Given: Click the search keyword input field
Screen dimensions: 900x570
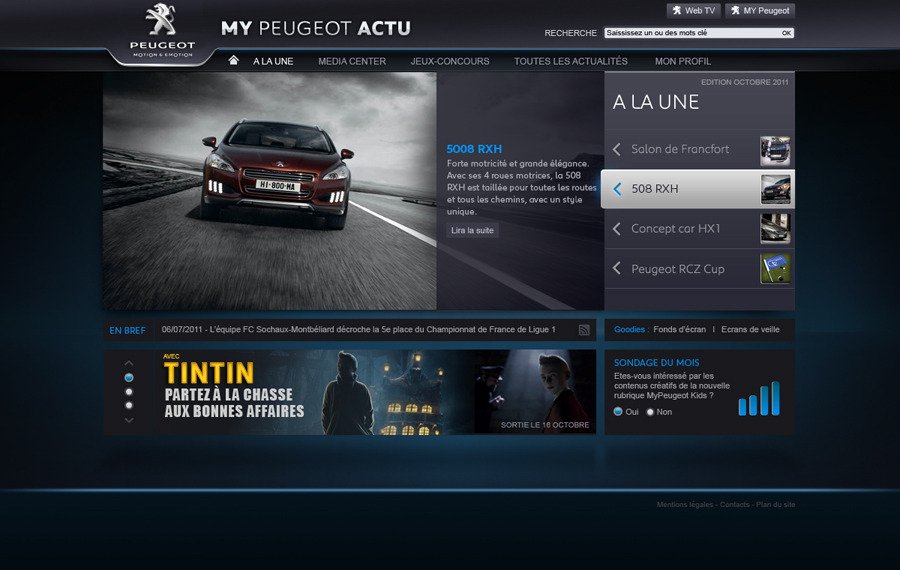Looking at the screenshot, I should [690, 33].
